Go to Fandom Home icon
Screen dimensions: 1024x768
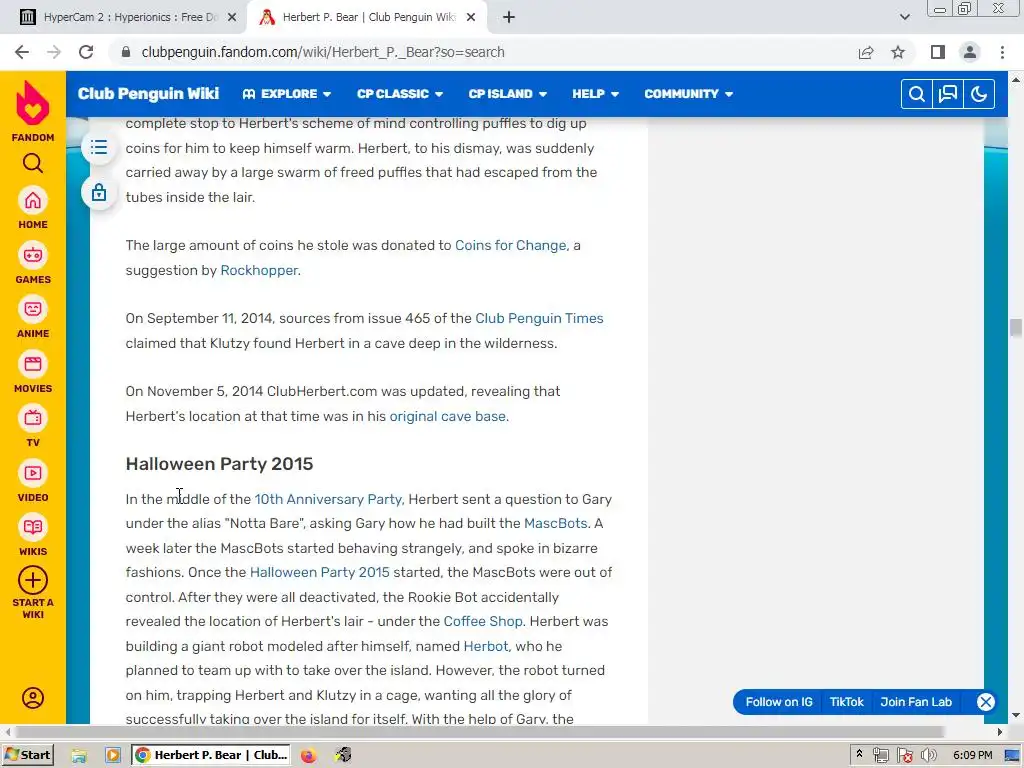coord(33,201)
